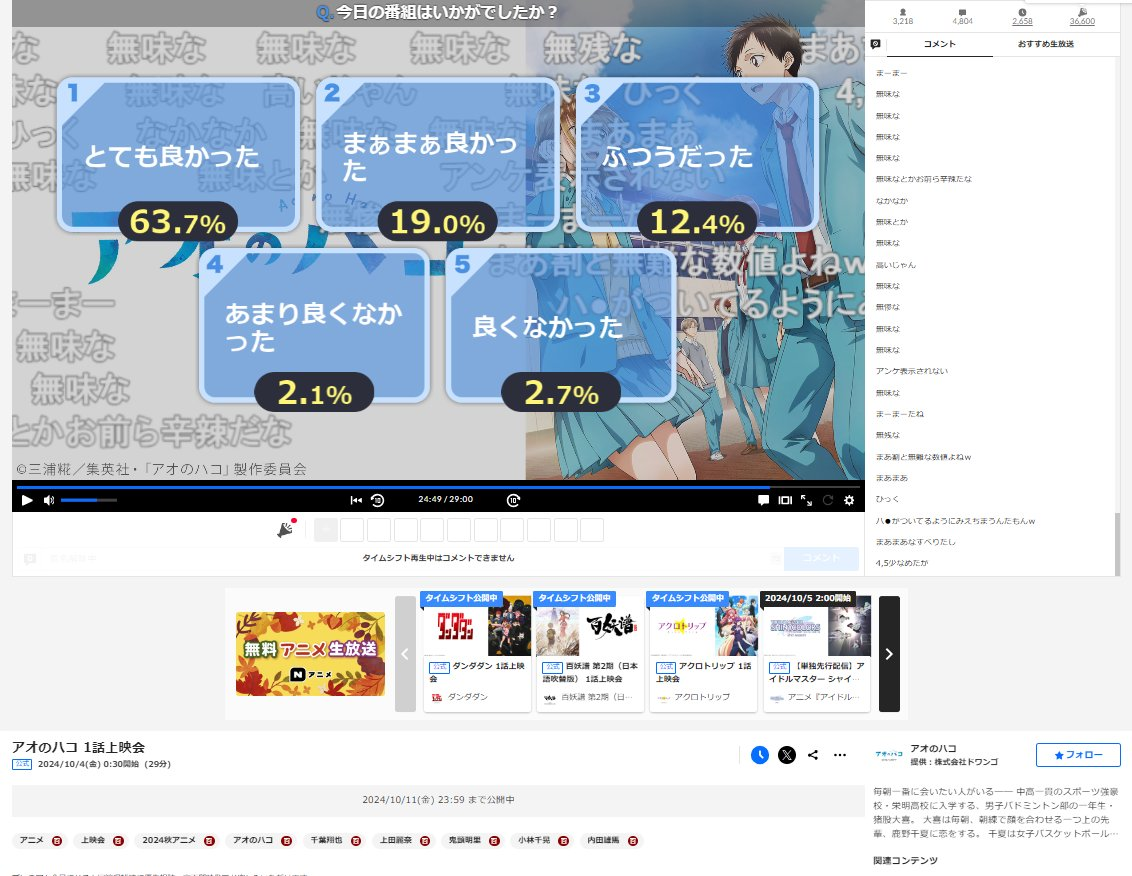This screenshot has height=876, width=1132.
Task: Select the comment 無味なとかお前ら辛辣だな in the list
Action: pyautogui.click(x=923, y=179)
